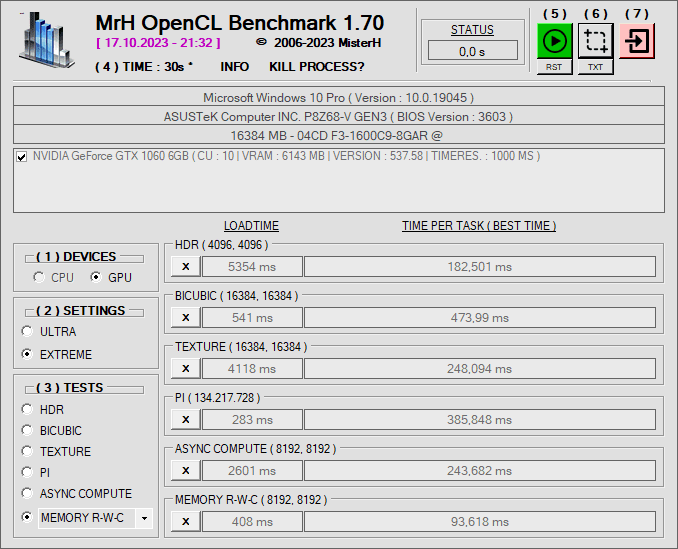Click the ASYNC COMPUTE best time 243,682 ms
Viewport: 678px width, 549px height.
(x=480, y=470)
